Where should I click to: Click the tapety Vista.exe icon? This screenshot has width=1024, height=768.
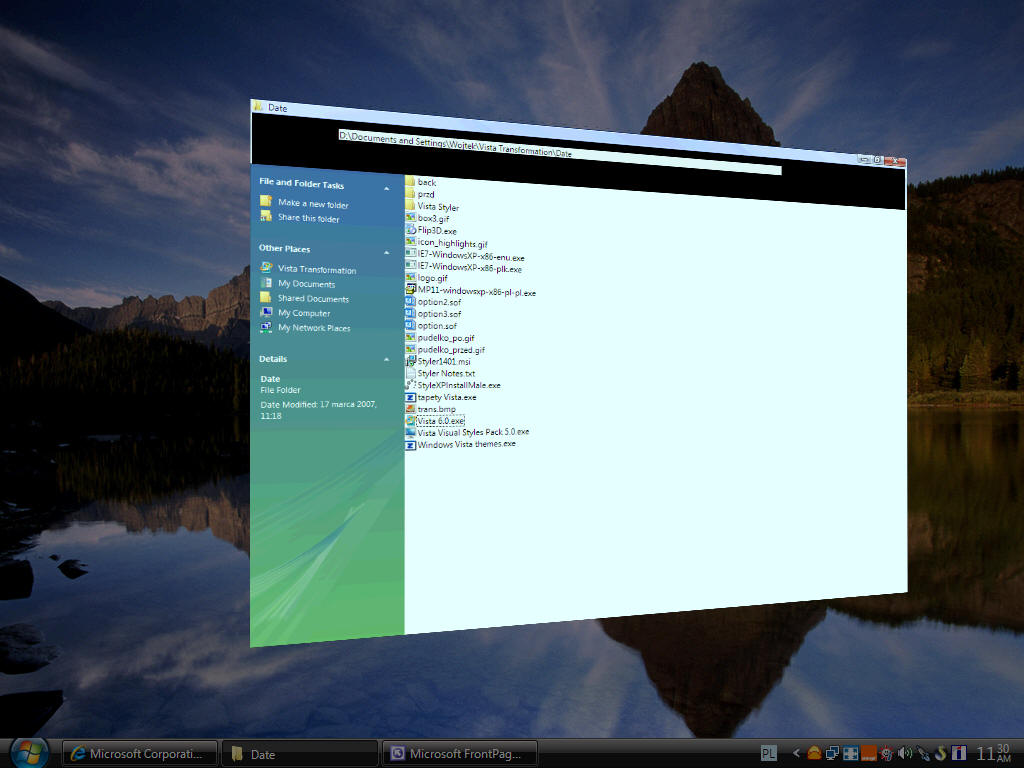click(x=410, y=396)
